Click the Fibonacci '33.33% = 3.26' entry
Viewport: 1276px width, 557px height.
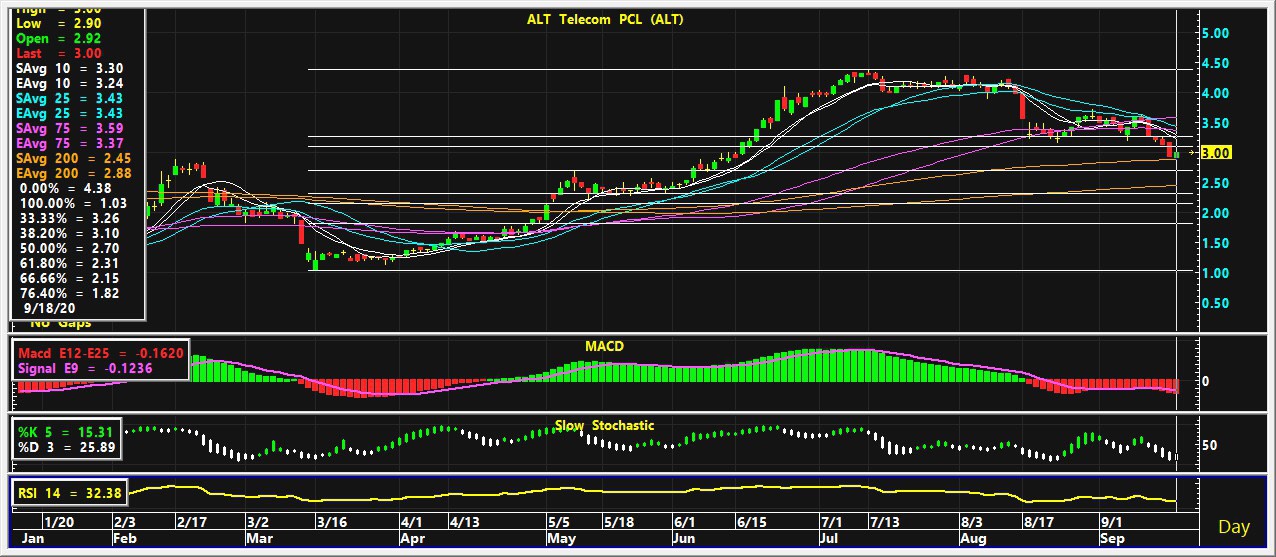coord(70,218)
